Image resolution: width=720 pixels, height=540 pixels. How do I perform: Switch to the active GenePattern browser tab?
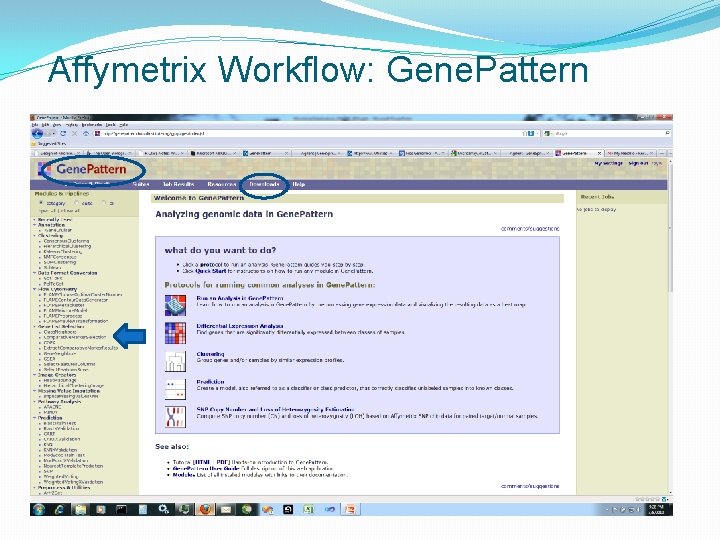pos(577,153)
